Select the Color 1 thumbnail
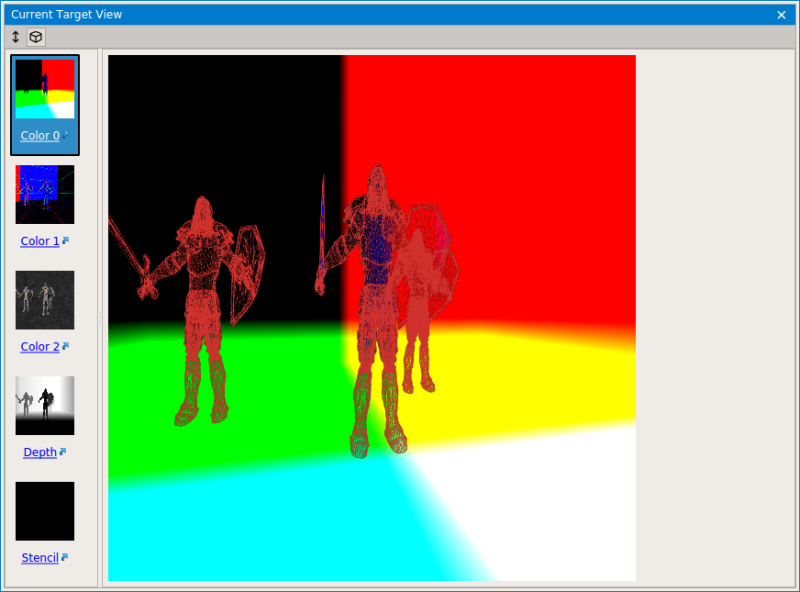800x592 pixels. coord(45,194)
